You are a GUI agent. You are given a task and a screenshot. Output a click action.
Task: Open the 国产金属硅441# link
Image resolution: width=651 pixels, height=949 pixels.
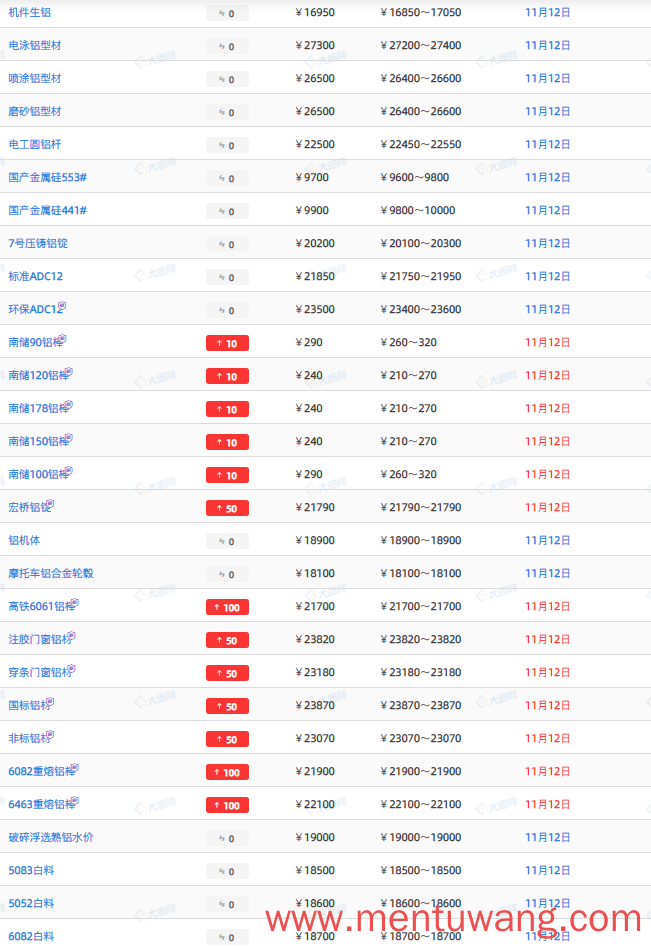click(x=47, y=210)
